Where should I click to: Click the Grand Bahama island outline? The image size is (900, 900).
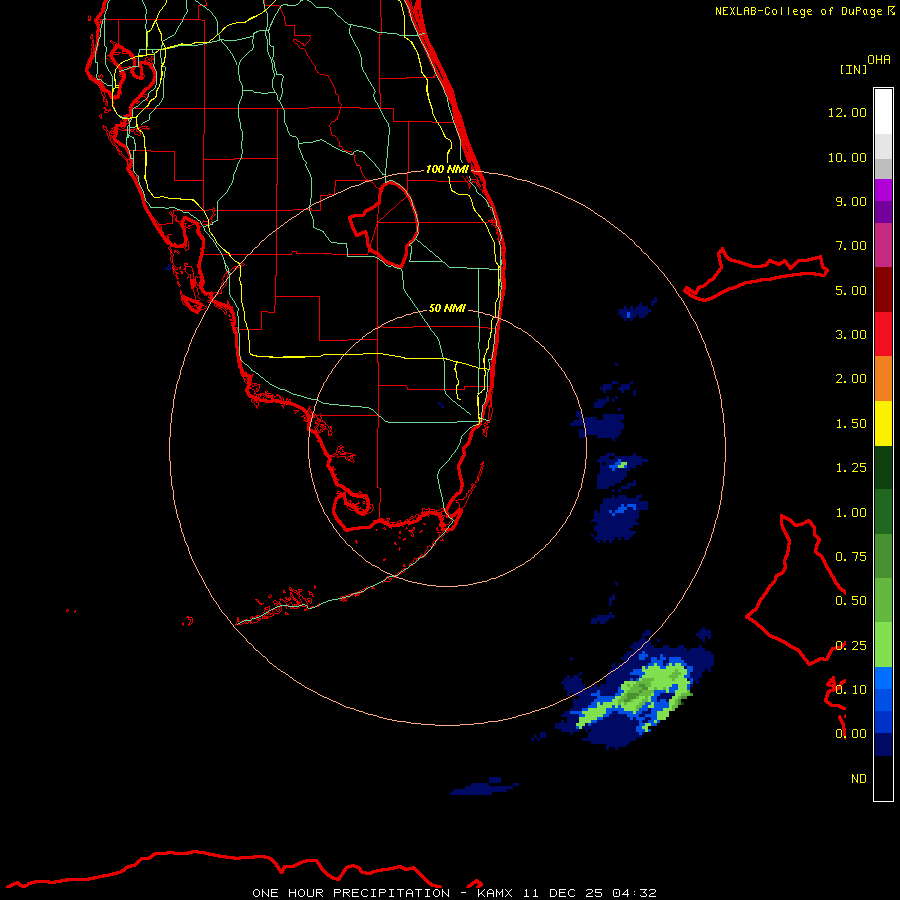point(757,274)
